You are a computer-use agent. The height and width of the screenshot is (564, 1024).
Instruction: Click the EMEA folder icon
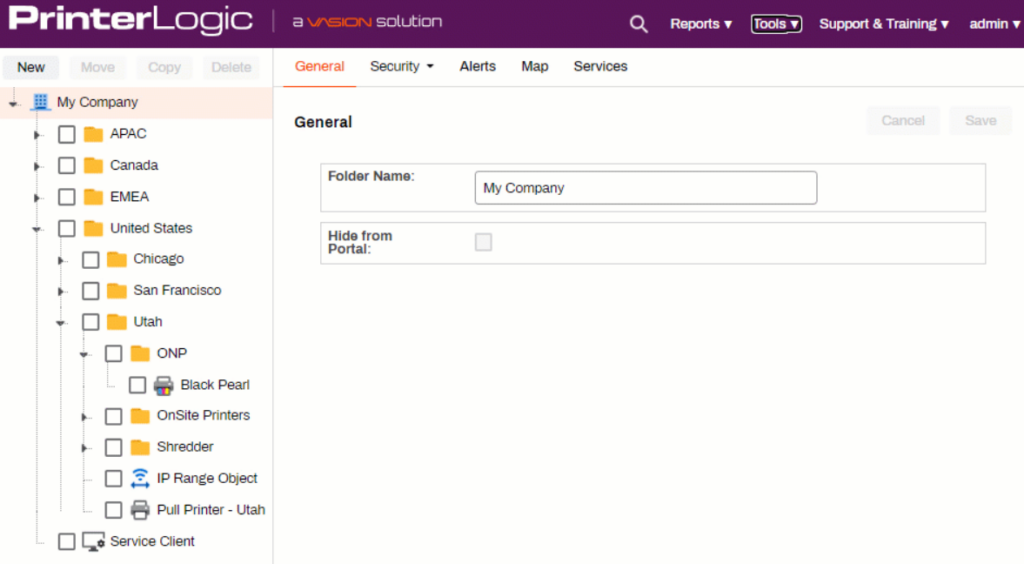pyautogui.click(x=93, y=196)
